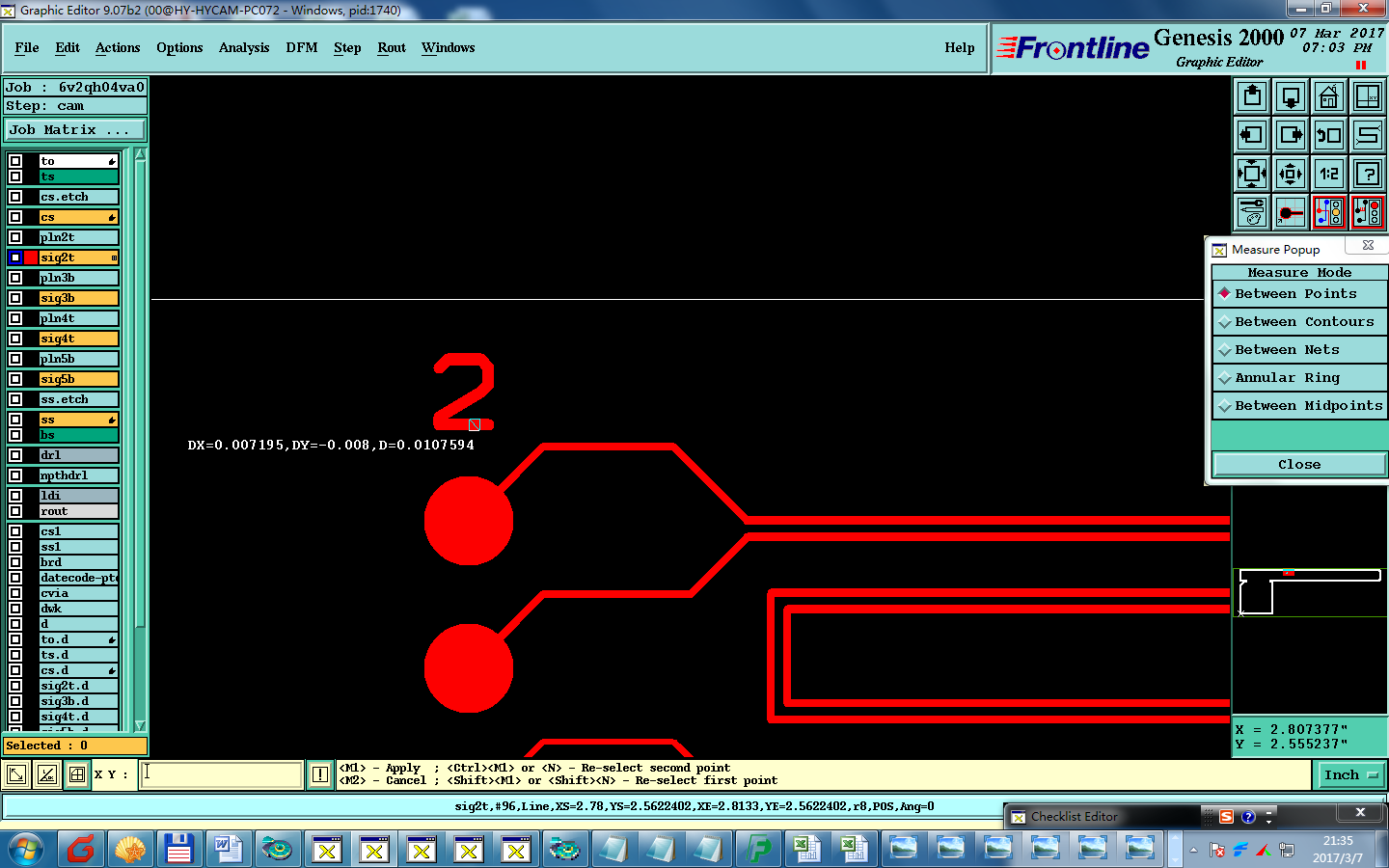The width and height of the screenshot is (1389, 868).
Task: Open the DFM menu
Action: [301, 47]
